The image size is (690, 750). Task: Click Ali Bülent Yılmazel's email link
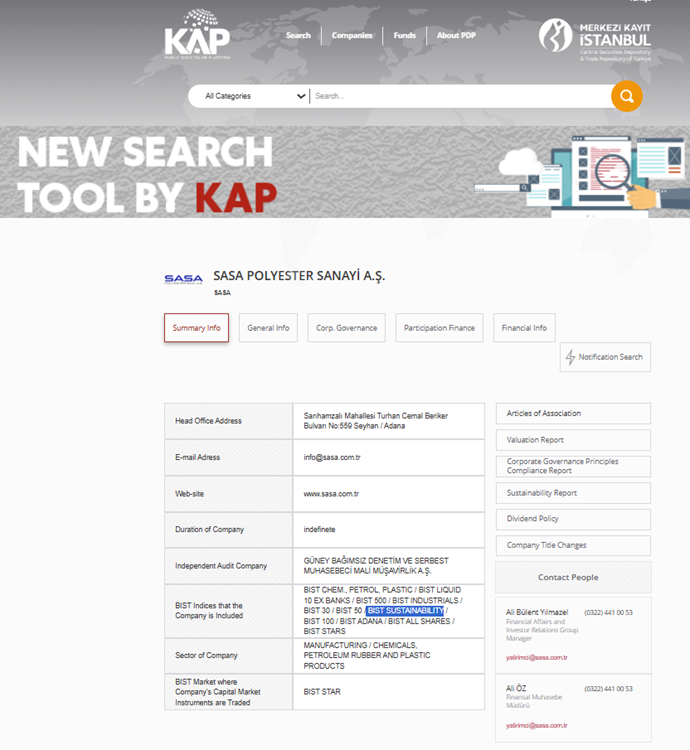tap(537, 658)
